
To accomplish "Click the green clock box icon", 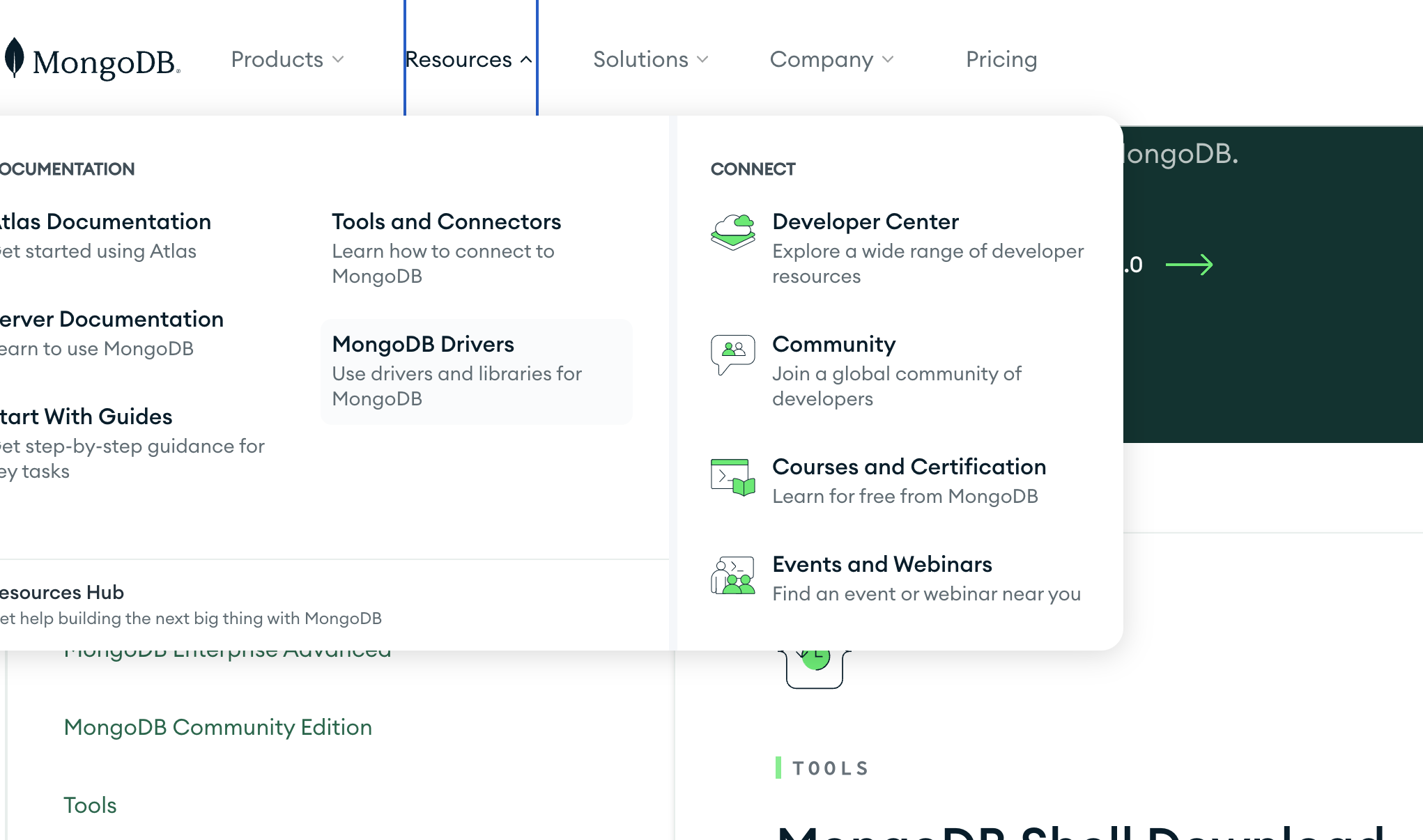I will point(814,667).
